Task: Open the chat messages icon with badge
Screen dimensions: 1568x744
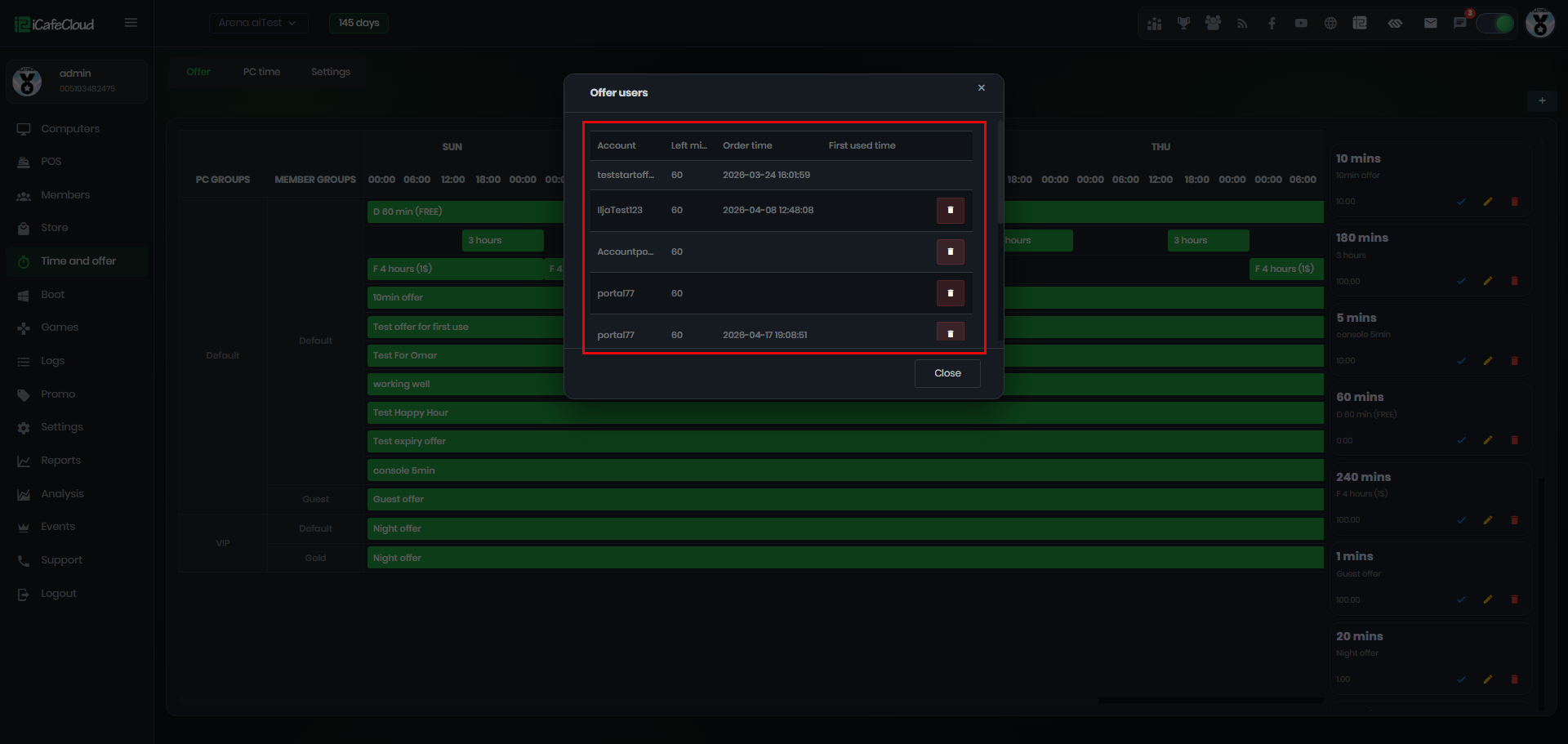Action: point(1460,23)
